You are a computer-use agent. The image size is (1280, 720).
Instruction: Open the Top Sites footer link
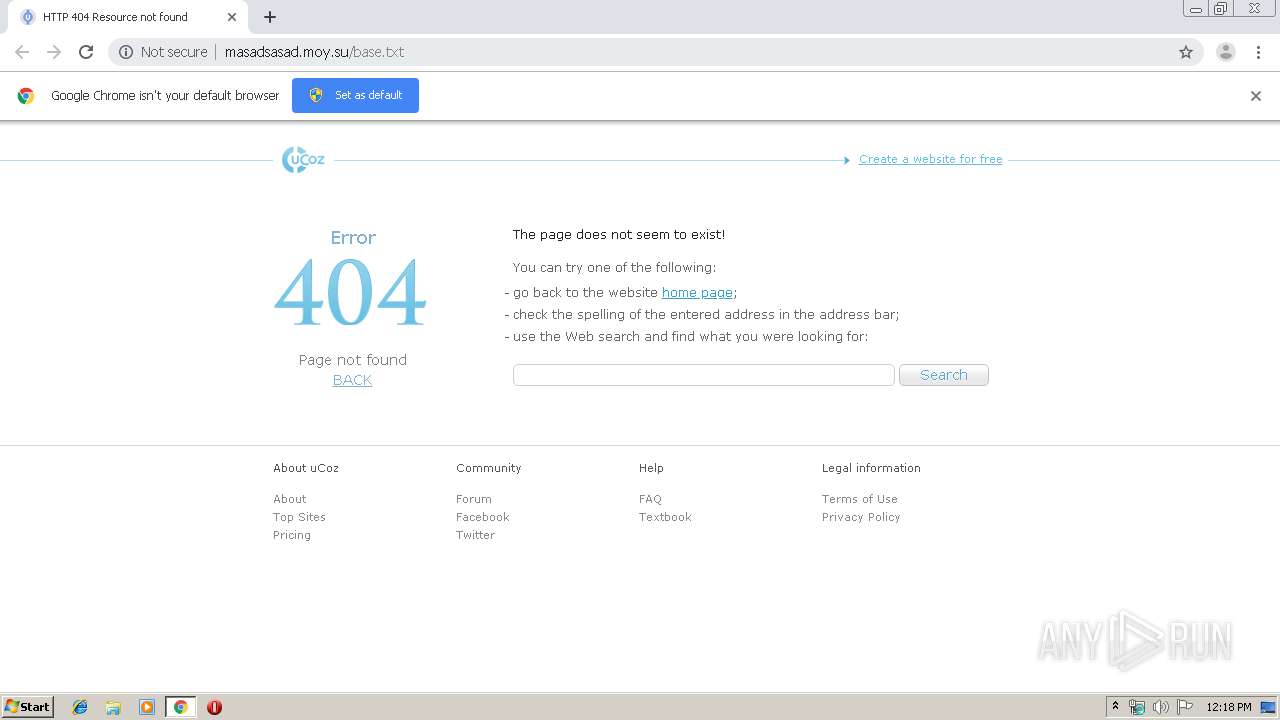299,517
